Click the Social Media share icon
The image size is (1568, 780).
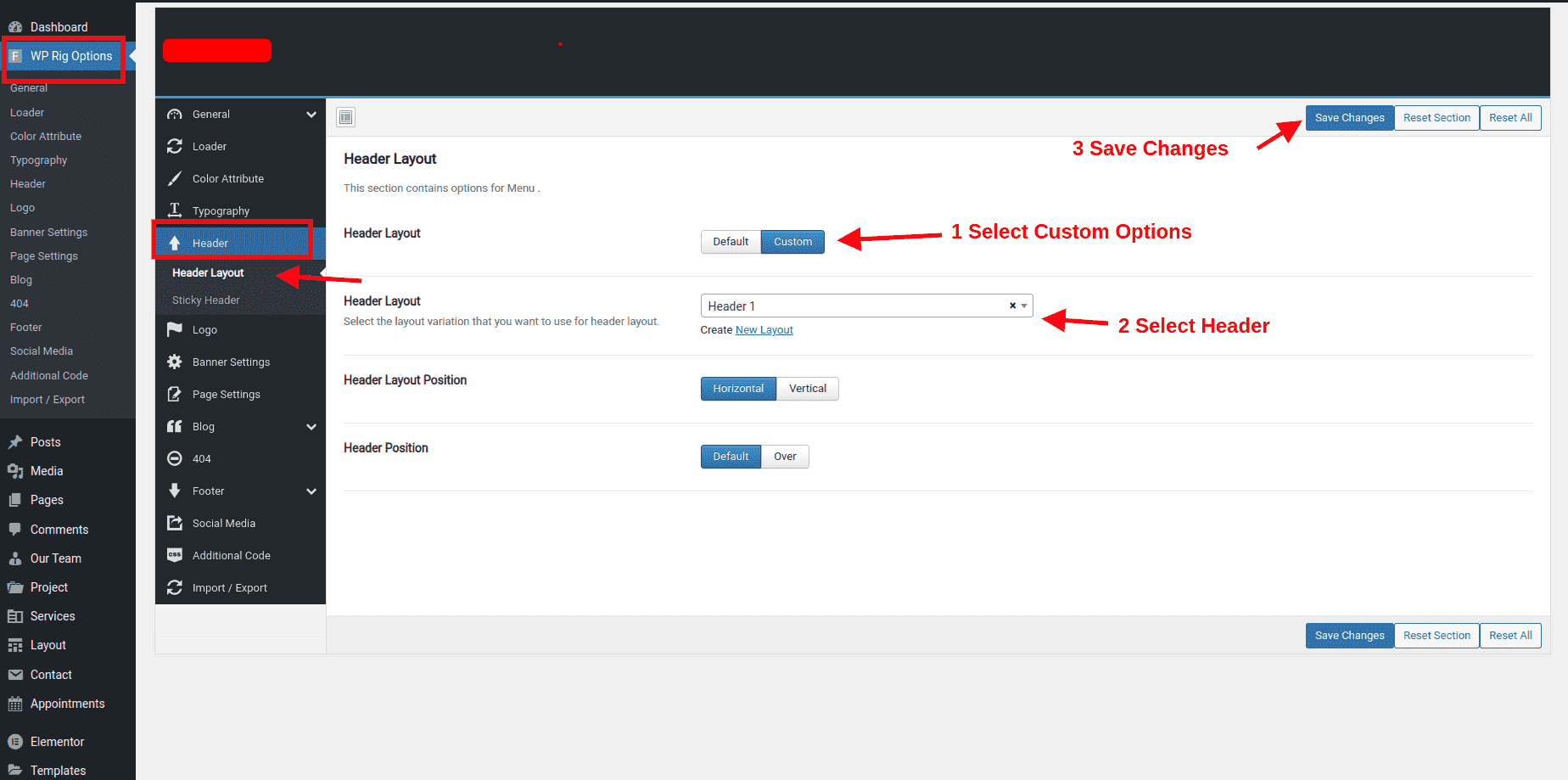[175, 523]
